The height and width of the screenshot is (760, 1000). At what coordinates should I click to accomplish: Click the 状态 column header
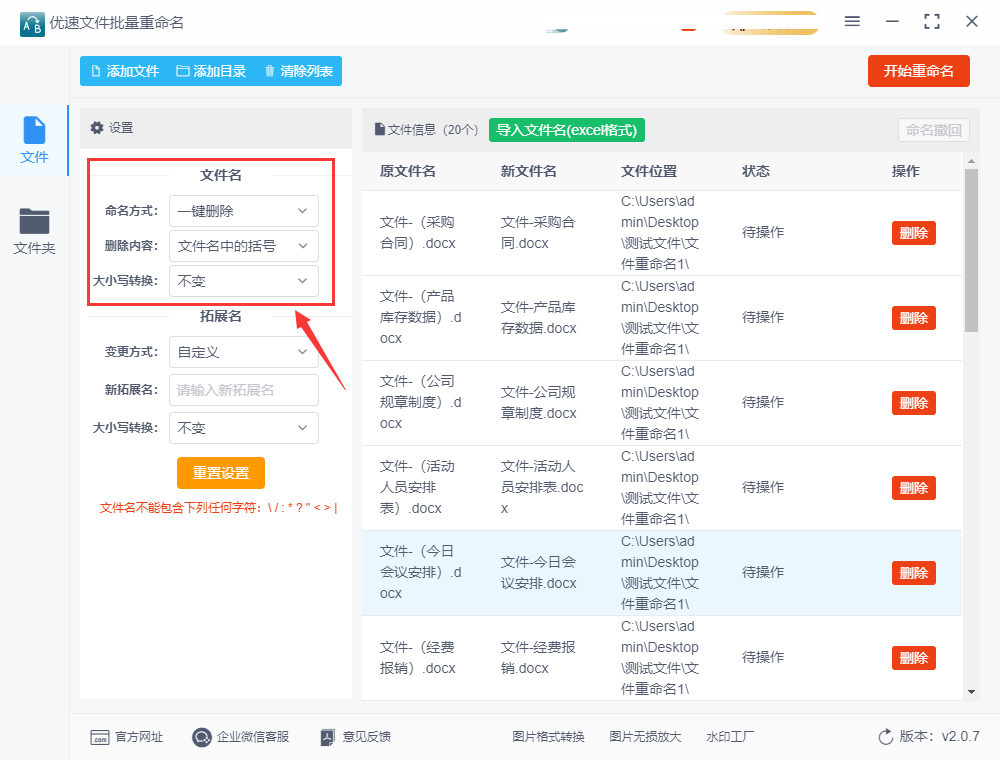tap(756, 171)
